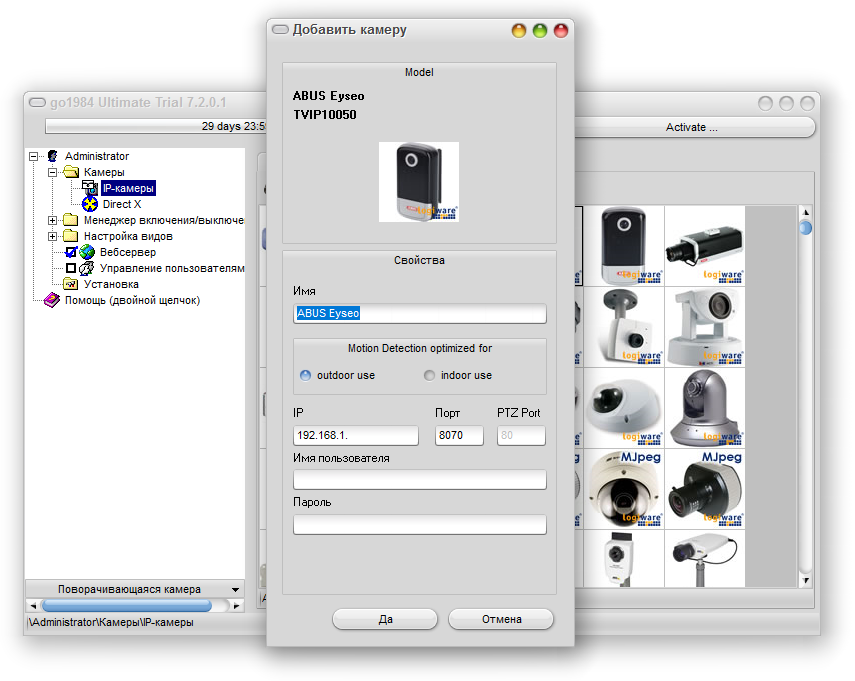The width and height of the screenshot is (855, 681).
Task: Choose the pole-mounted box camera thumbnail
Action: 705,559
